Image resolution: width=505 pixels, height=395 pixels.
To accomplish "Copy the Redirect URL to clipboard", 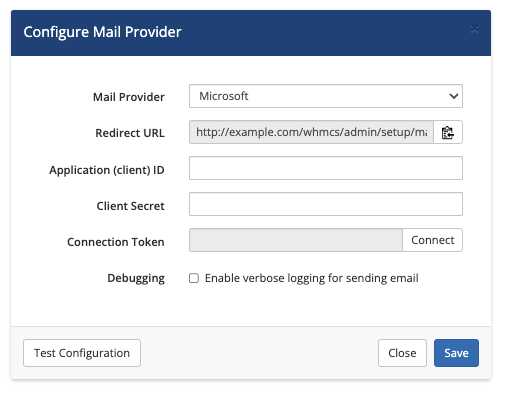I will click(448, 132).
